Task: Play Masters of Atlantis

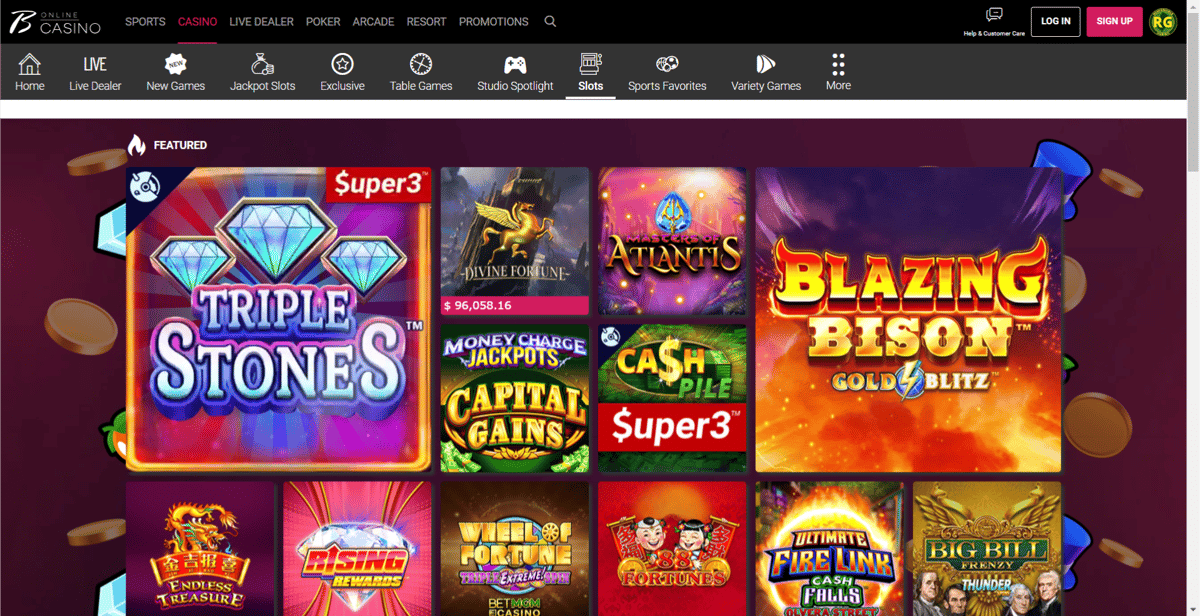Action: pyautogui.click(x=672, y=241)
